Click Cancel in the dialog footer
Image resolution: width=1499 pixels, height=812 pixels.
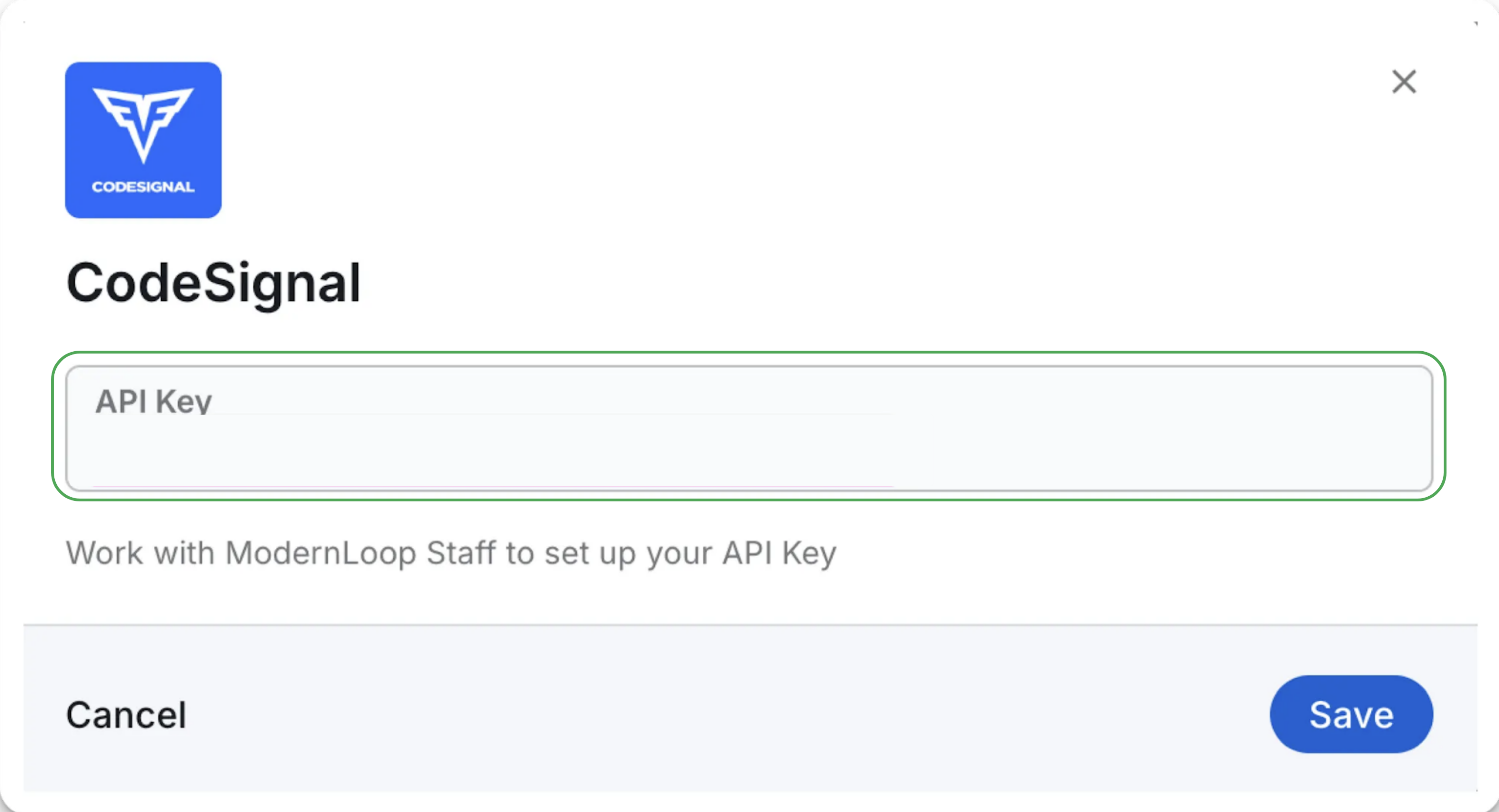(126, 714)
